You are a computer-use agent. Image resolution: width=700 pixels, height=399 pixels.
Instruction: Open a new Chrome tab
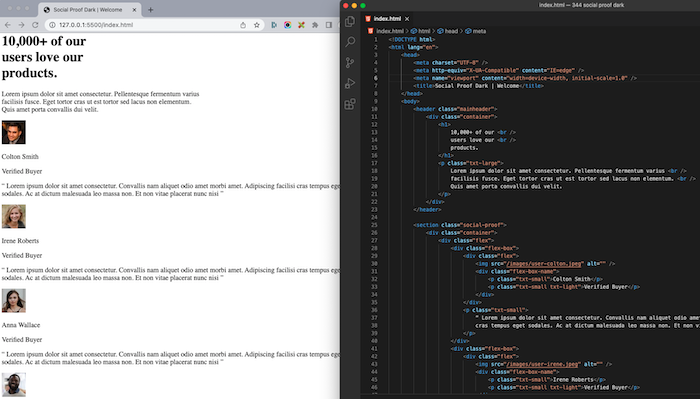point(150,10)
